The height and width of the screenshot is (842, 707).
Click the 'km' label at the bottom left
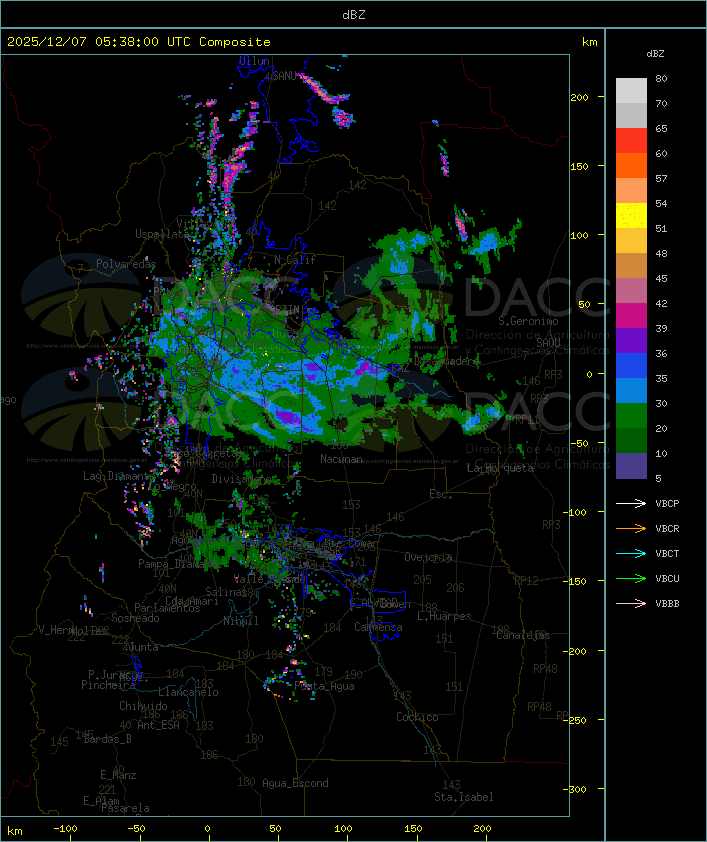(x=14, y=831)
